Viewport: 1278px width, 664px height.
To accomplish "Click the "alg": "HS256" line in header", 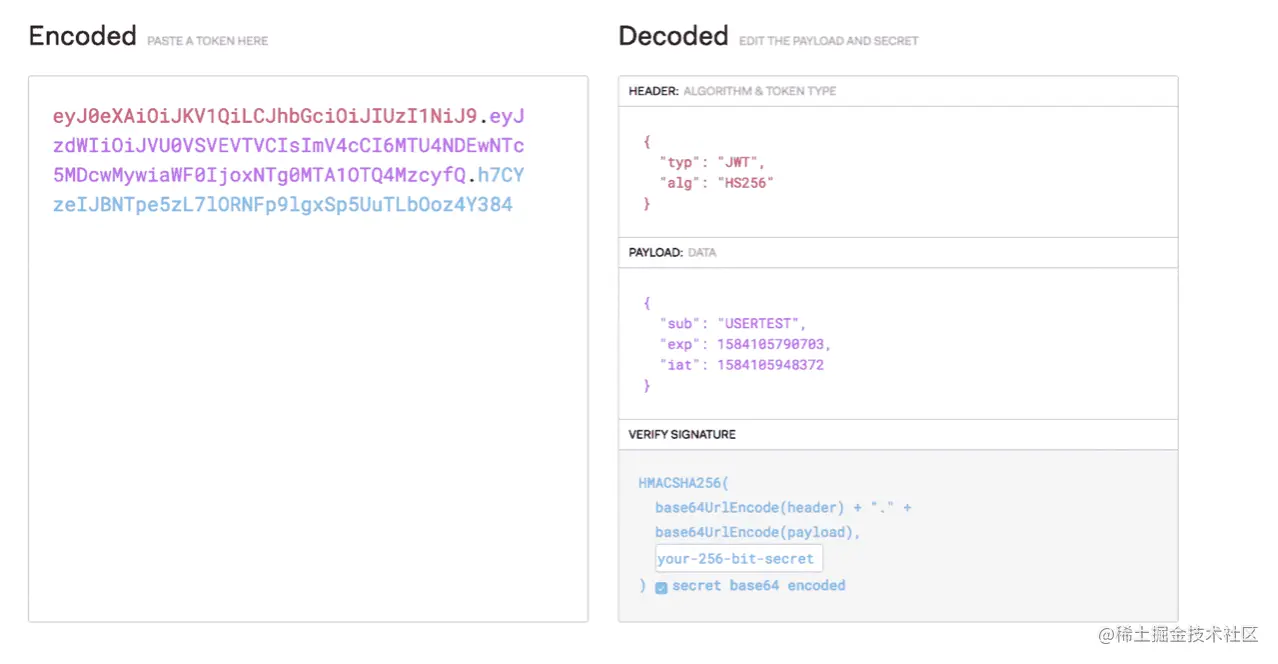I will [716, 183].
